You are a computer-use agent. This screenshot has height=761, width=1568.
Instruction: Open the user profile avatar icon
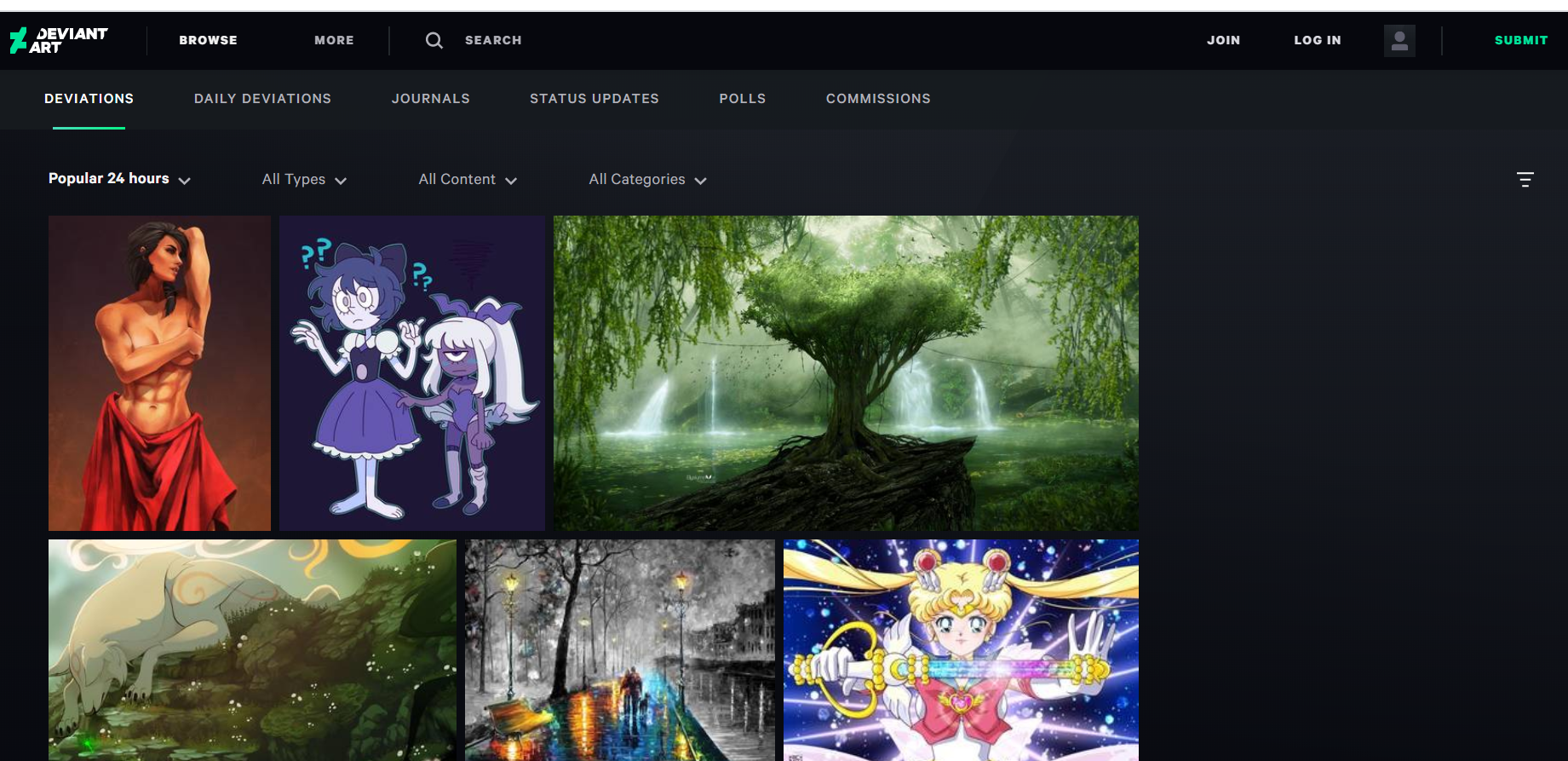point(1399,40)
